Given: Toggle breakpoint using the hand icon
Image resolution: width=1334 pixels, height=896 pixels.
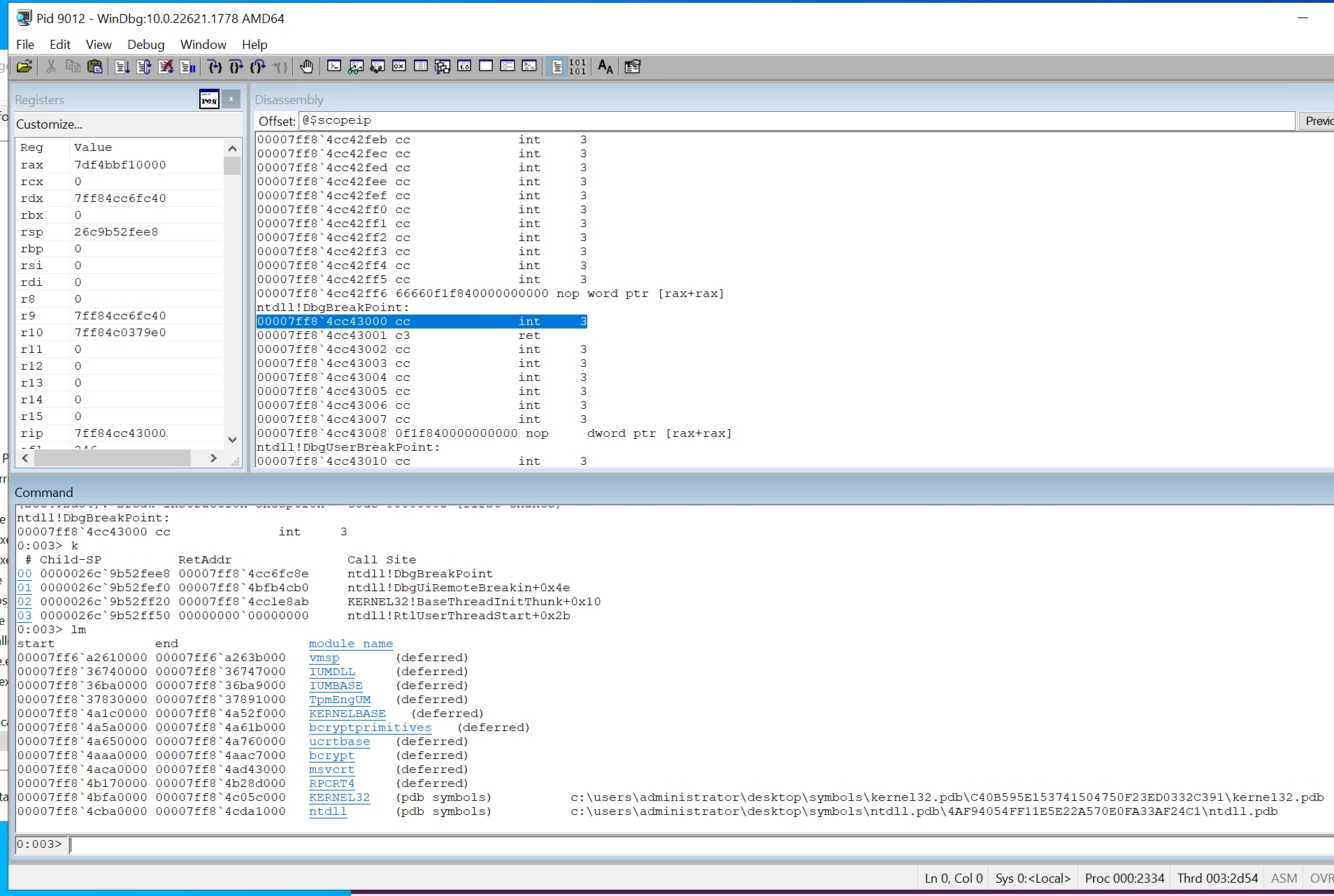Looking at the screenshot, I should [x=306, y=66].
